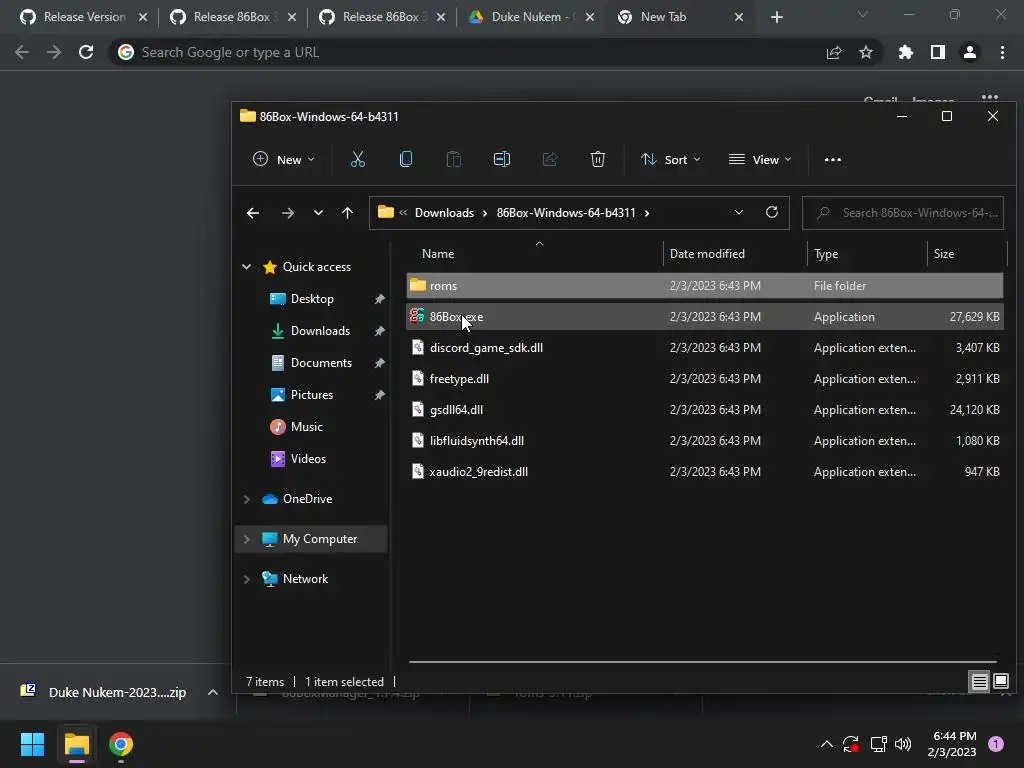1024x768 pixels.
Task: Share this page icon in address bar
Action: click(x=834, y=52)
